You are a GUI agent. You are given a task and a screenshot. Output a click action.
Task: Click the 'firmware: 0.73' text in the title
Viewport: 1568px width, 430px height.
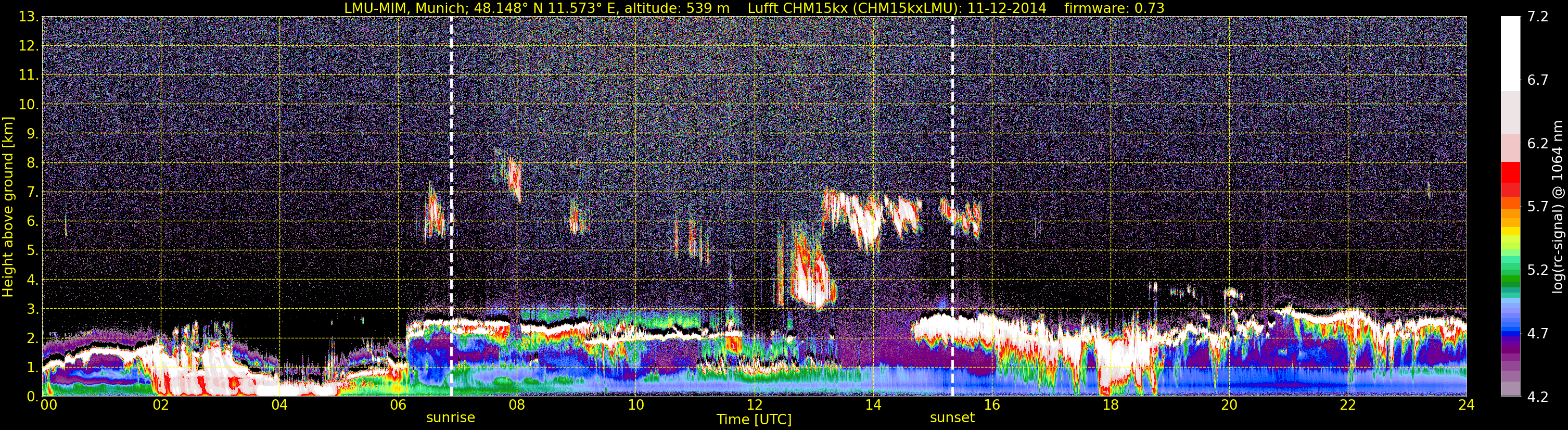pos(1114,8)
